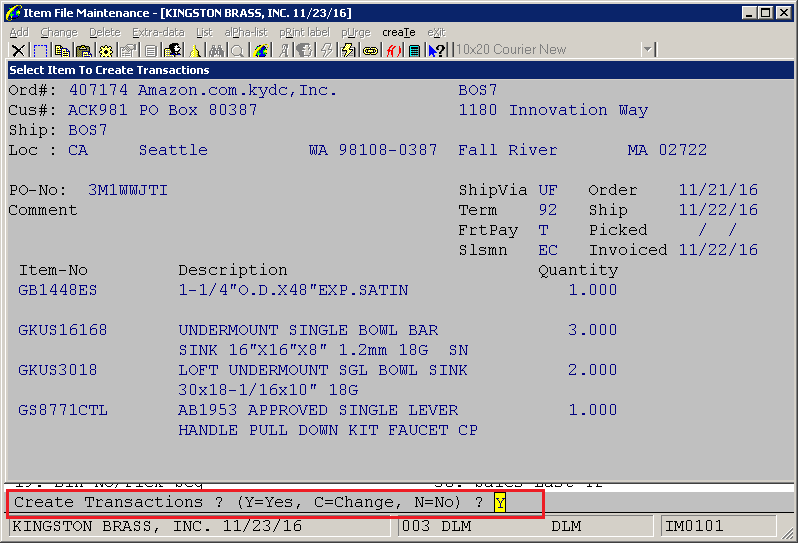Open the creaTe menu
798x543 pixels.
coord(398,33)
